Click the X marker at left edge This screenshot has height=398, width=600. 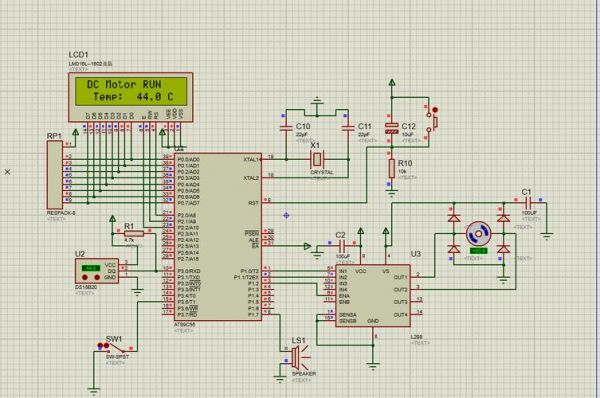pyautogui.click(x=8, y=172)
